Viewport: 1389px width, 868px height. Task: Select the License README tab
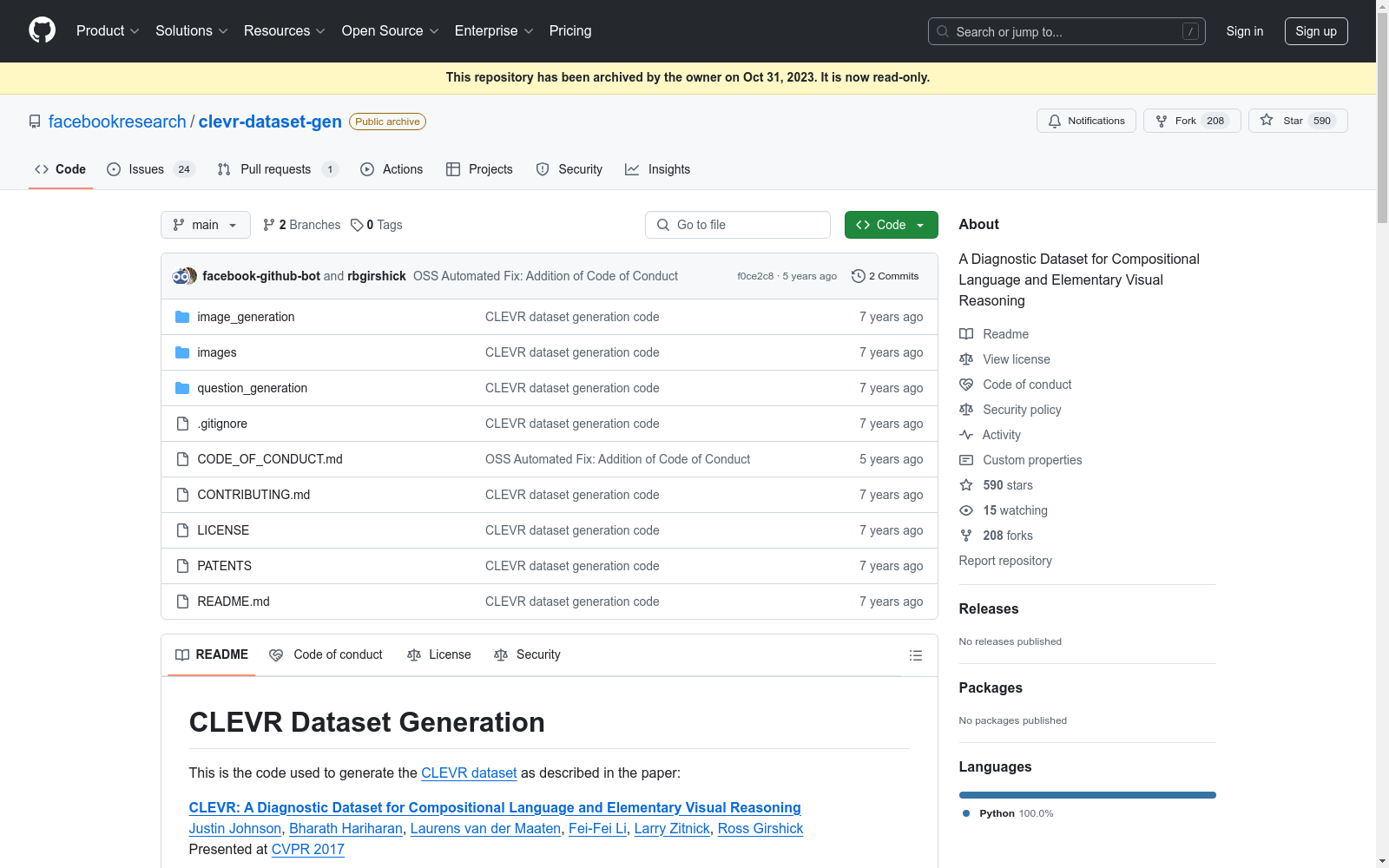pyautogui.click(x=439, y=655)
